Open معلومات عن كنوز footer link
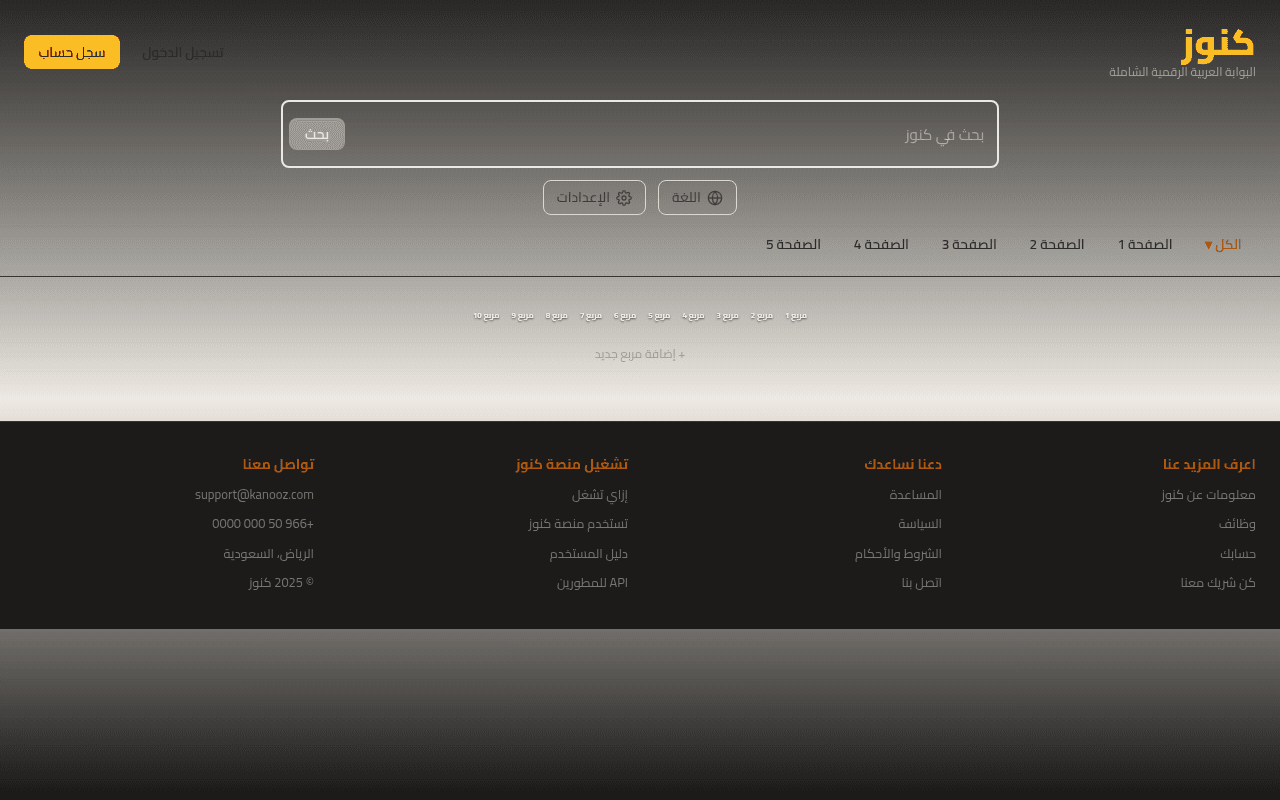The height and width of the screenshot is (800, 1280). (1208, 495)
